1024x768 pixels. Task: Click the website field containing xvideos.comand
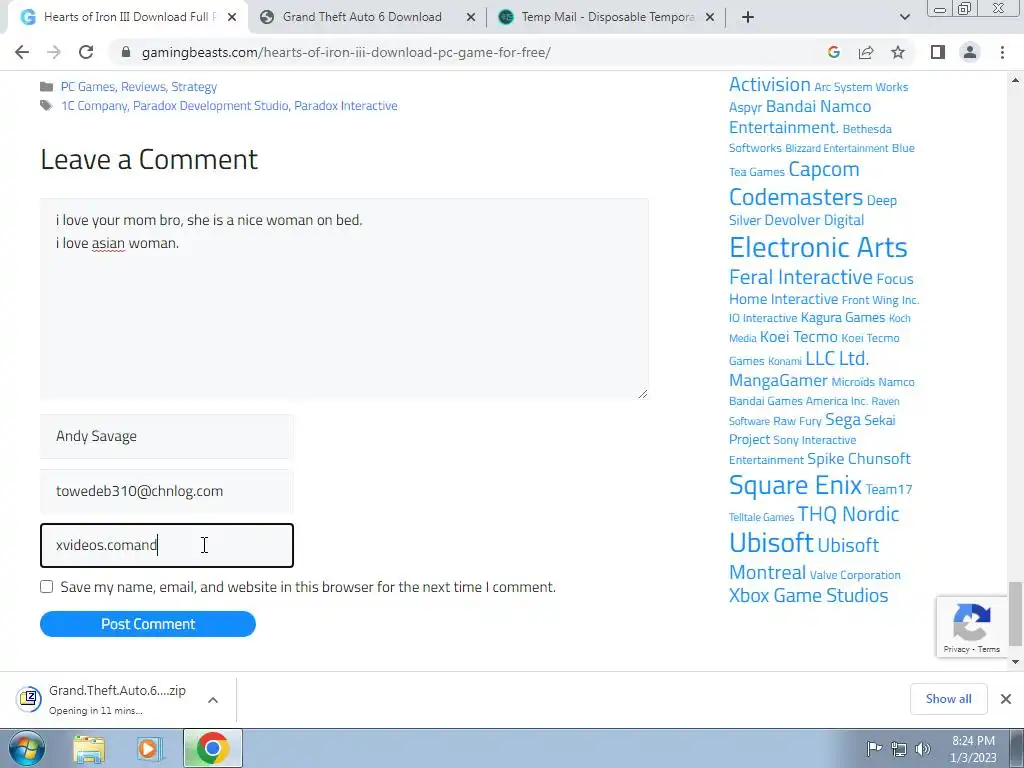[x=167, y=545]
